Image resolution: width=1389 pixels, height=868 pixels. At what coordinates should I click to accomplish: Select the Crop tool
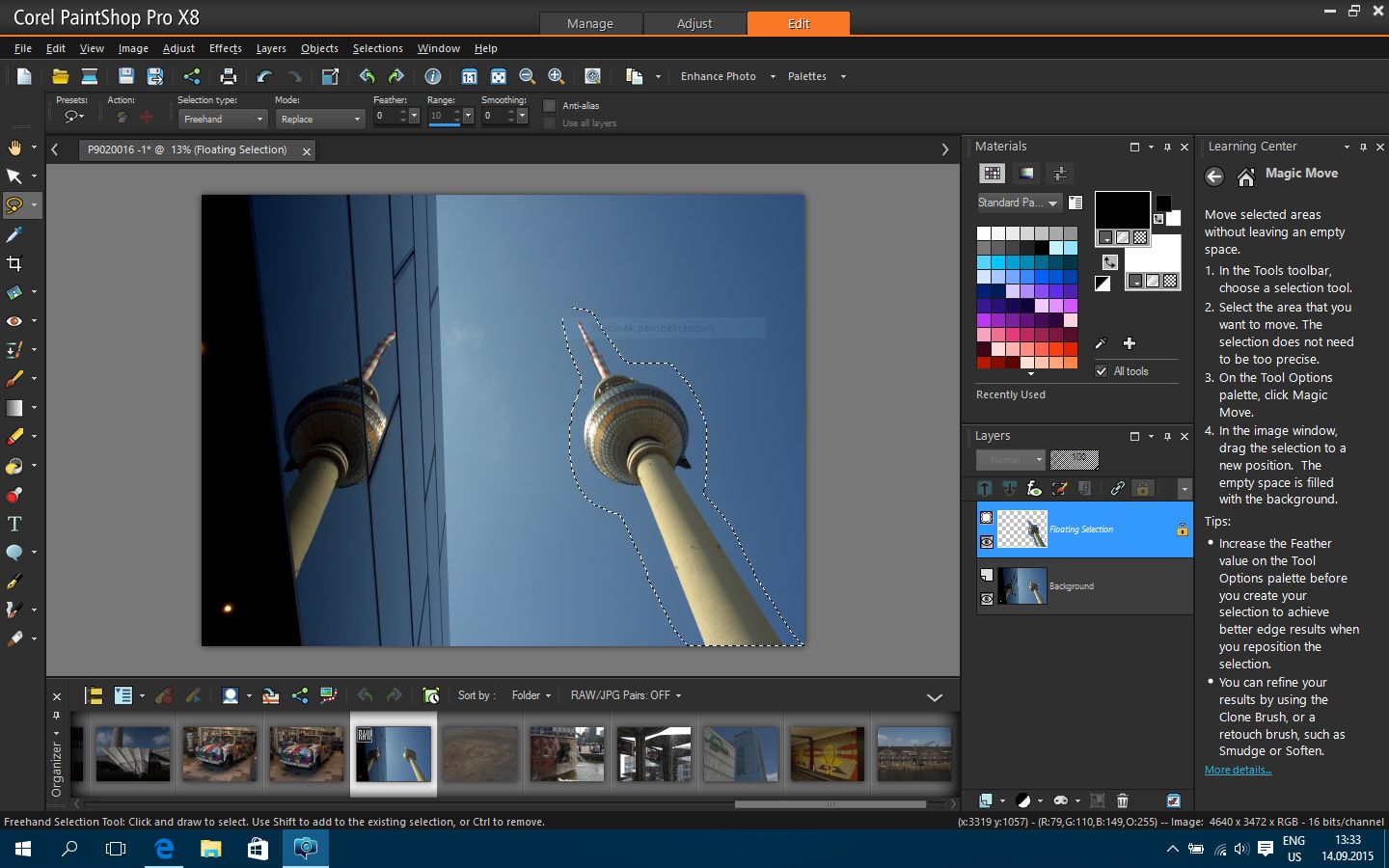point(14,263)
